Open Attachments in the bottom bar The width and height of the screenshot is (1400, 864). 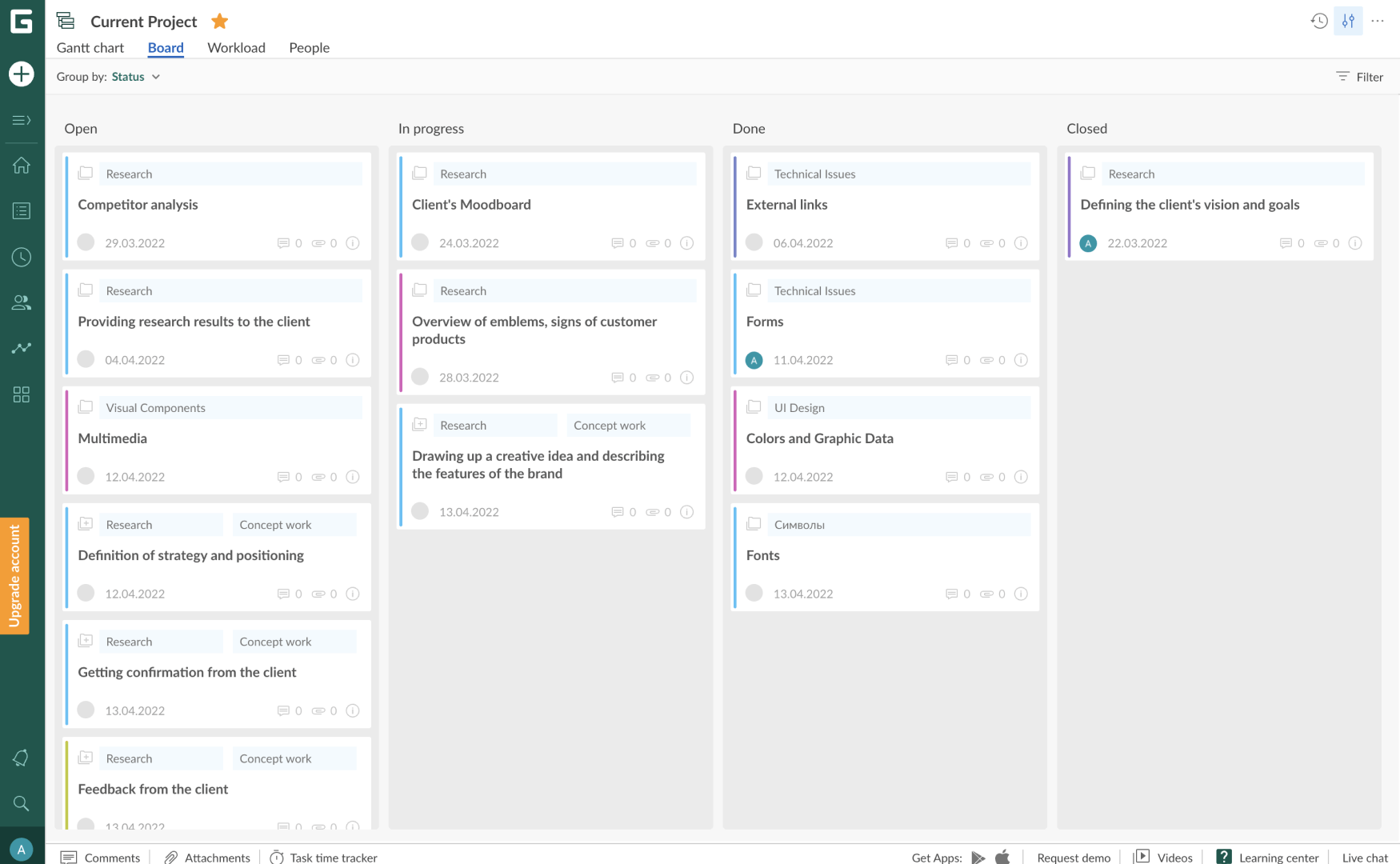[x=207, y=857]
